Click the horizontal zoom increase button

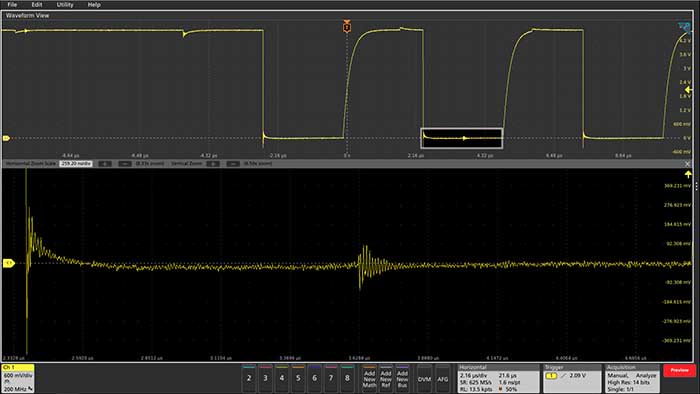(105, 164)
